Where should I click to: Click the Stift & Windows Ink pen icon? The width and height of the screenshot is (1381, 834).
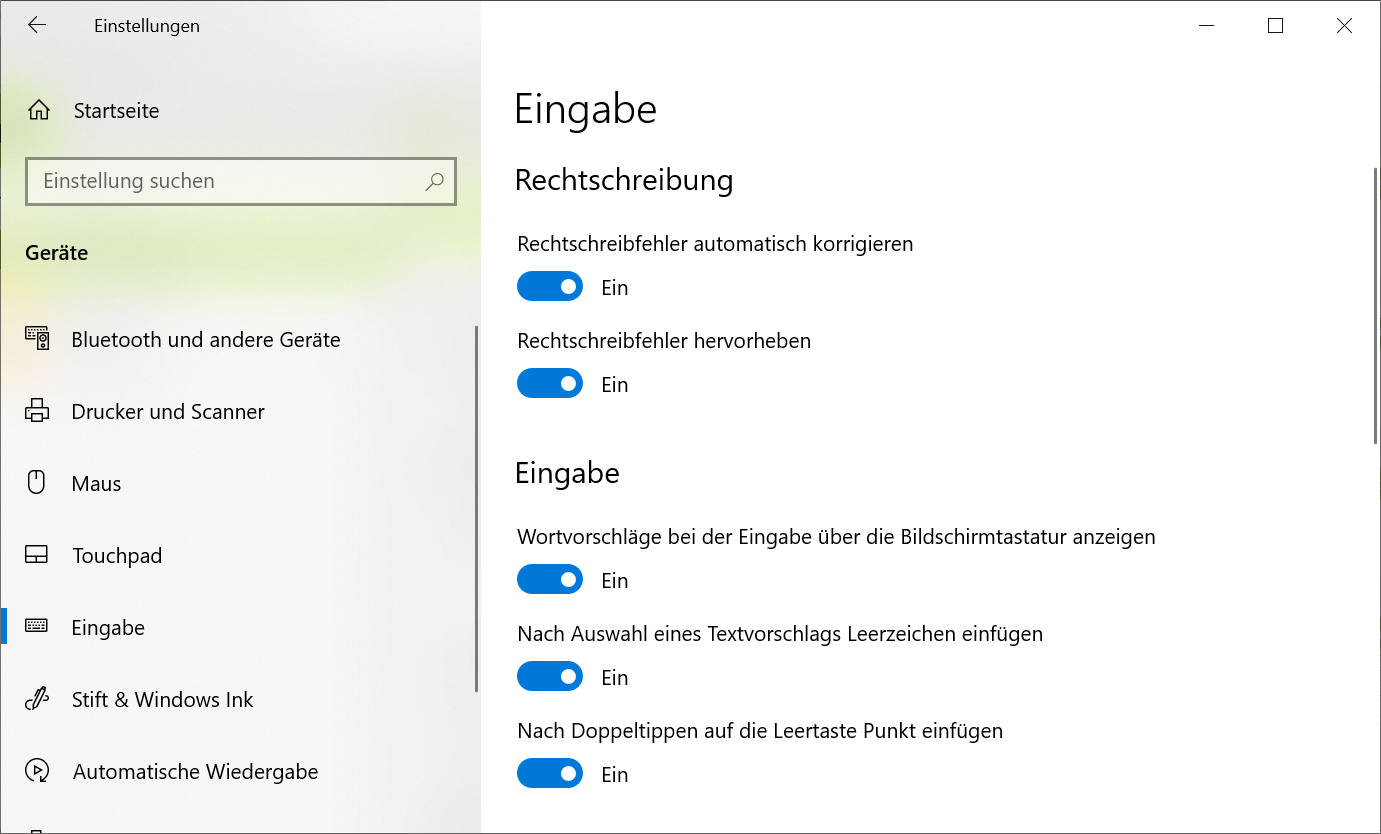coord(37,700)
